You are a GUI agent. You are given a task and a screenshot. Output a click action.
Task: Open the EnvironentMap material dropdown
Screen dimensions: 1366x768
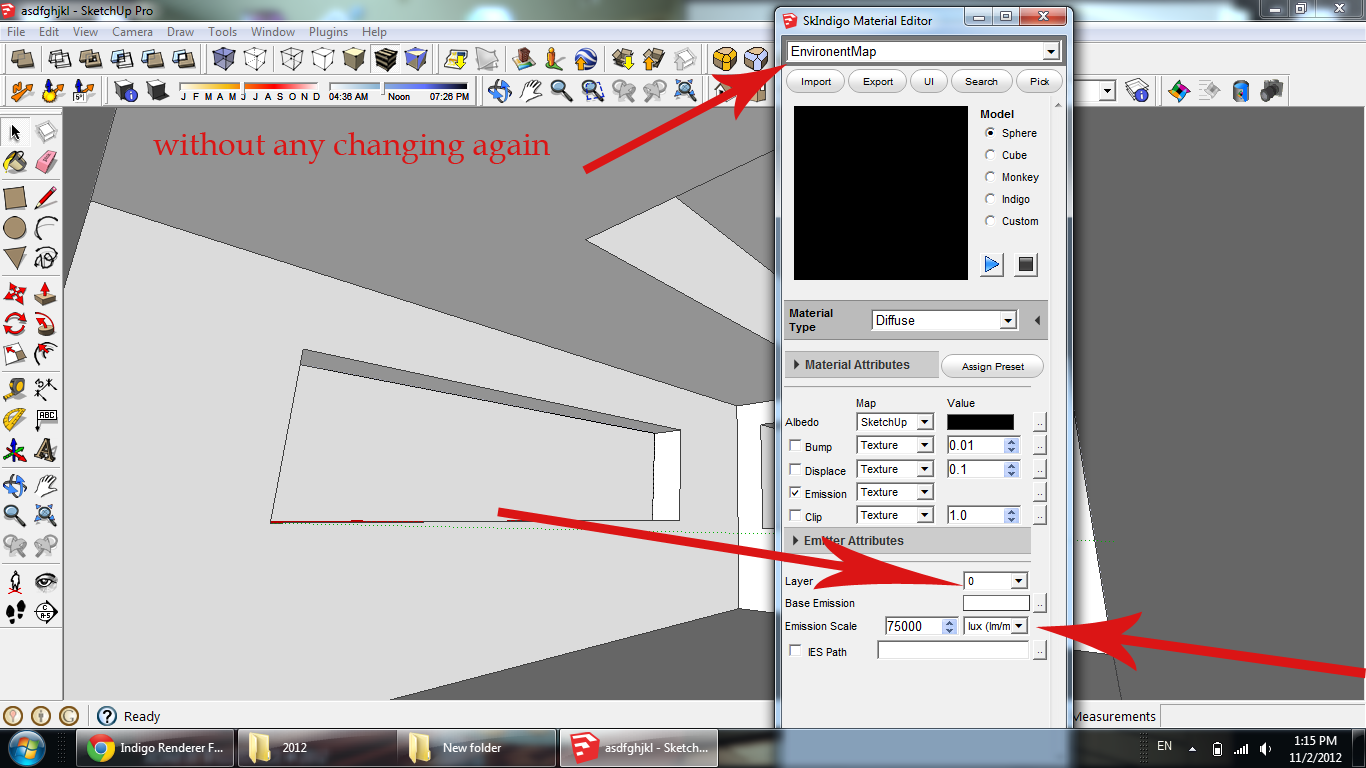coord(1050,51)
